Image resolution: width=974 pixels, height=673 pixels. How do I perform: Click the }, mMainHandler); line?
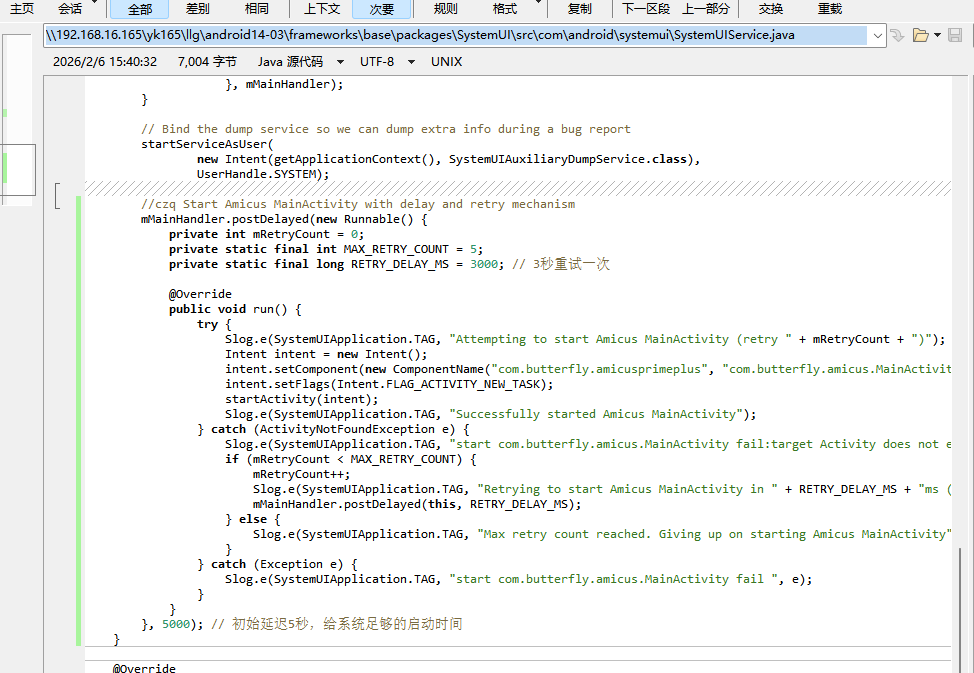click(284, 84)
